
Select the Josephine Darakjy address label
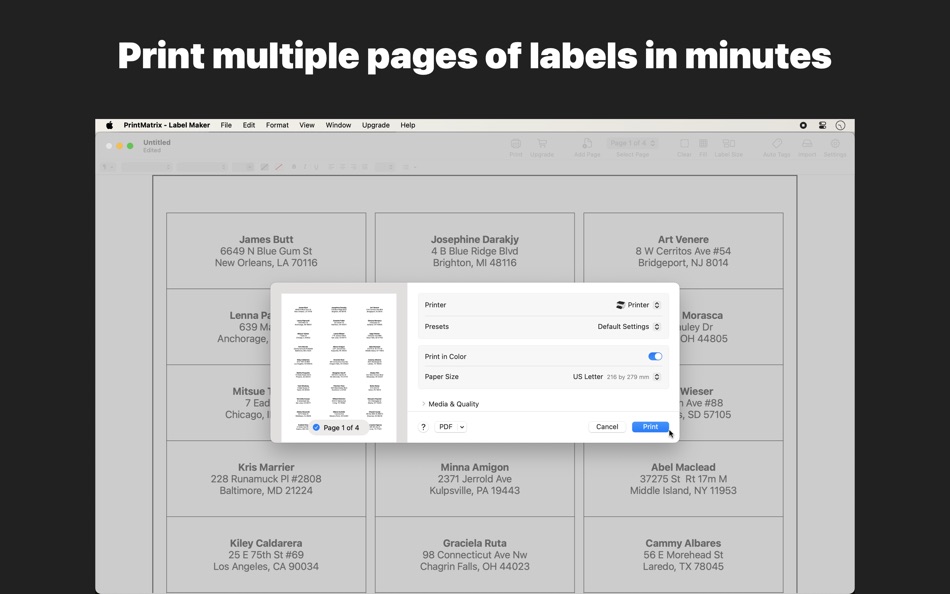pyautogui.click(x=474, y=251)
